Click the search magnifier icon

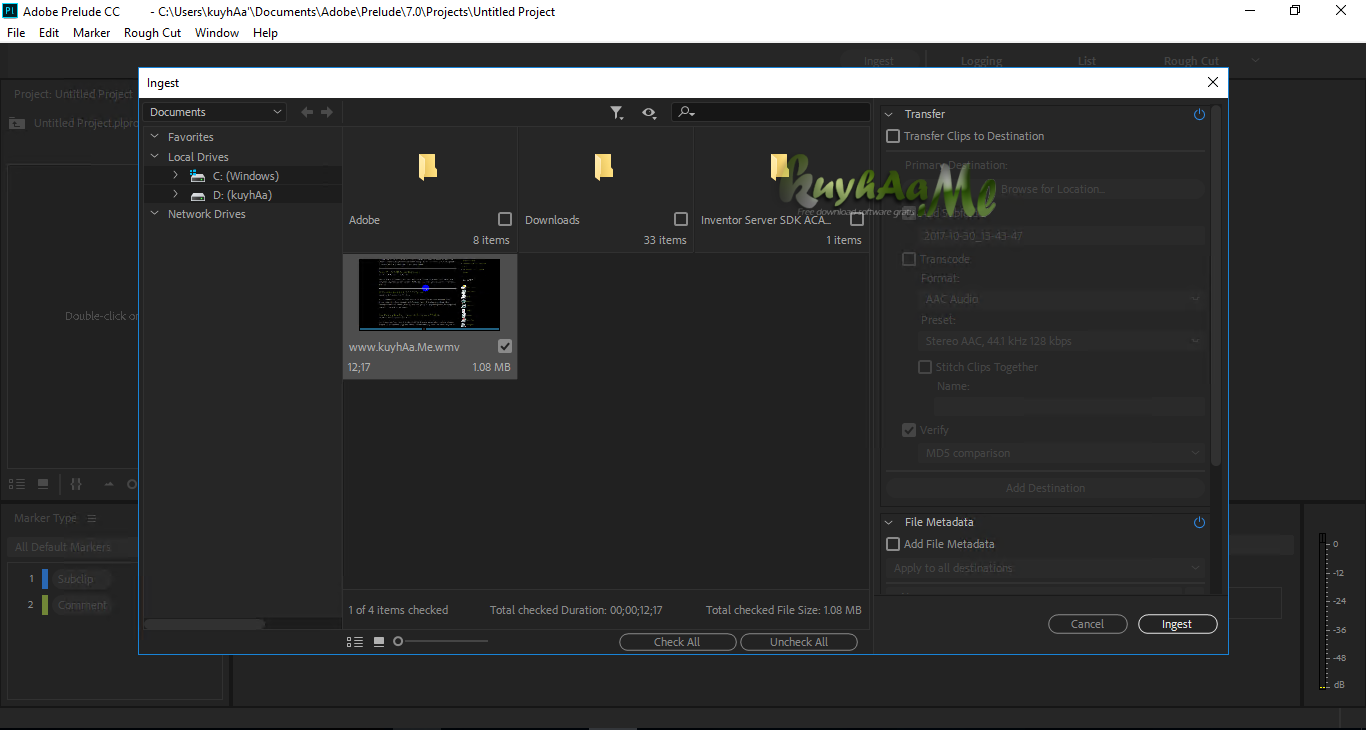coord(686,112)
